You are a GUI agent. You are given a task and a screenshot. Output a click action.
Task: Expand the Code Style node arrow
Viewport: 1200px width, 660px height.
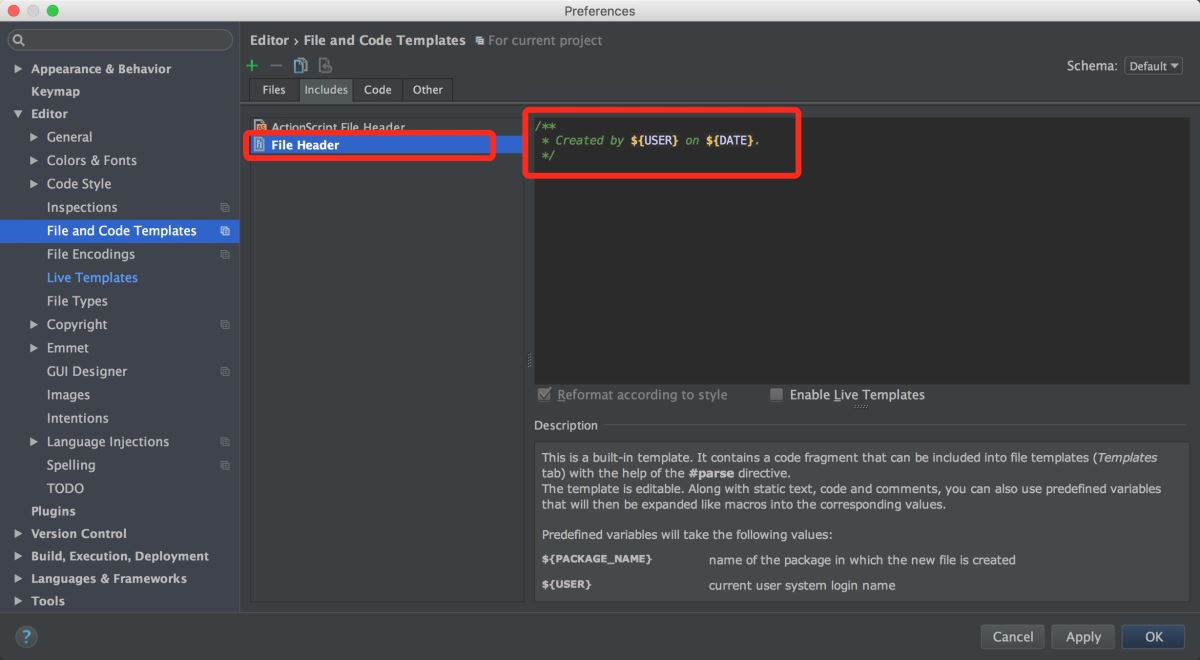[x=34, y=184]
